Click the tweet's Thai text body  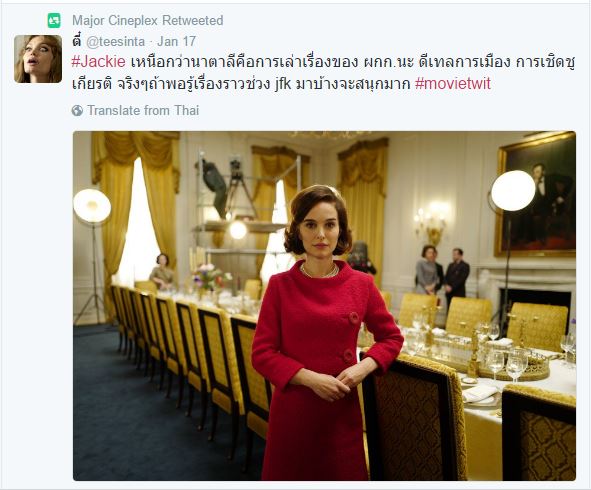[x=323, y=73]
